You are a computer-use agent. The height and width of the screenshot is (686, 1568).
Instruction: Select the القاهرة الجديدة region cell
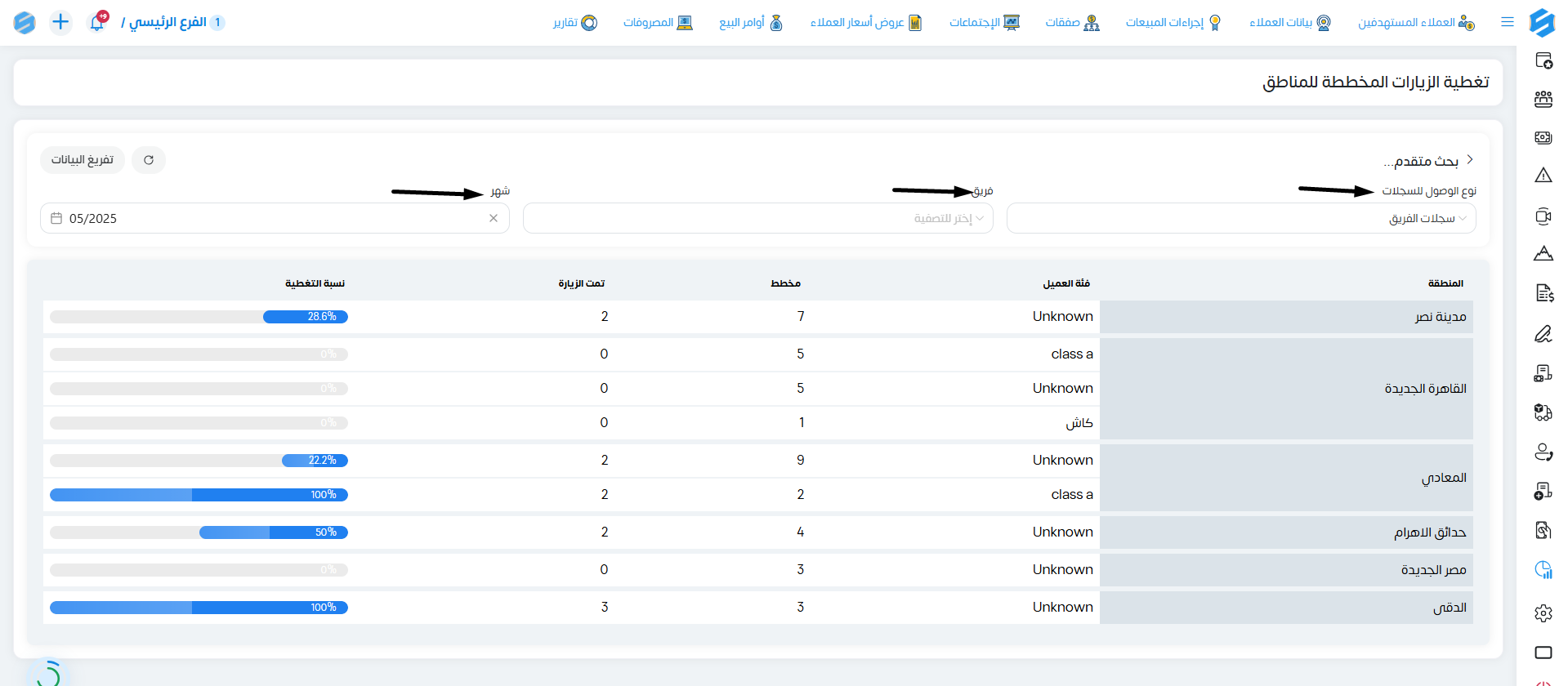pos(1286,389)
